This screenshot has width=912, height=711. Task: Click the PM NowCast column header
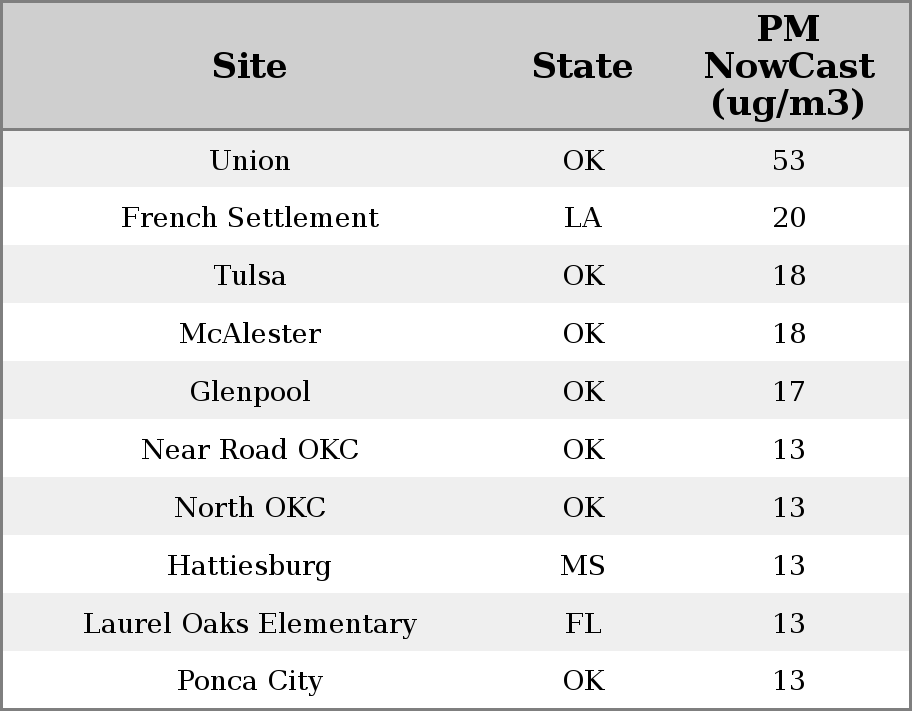tap(788, 66)
